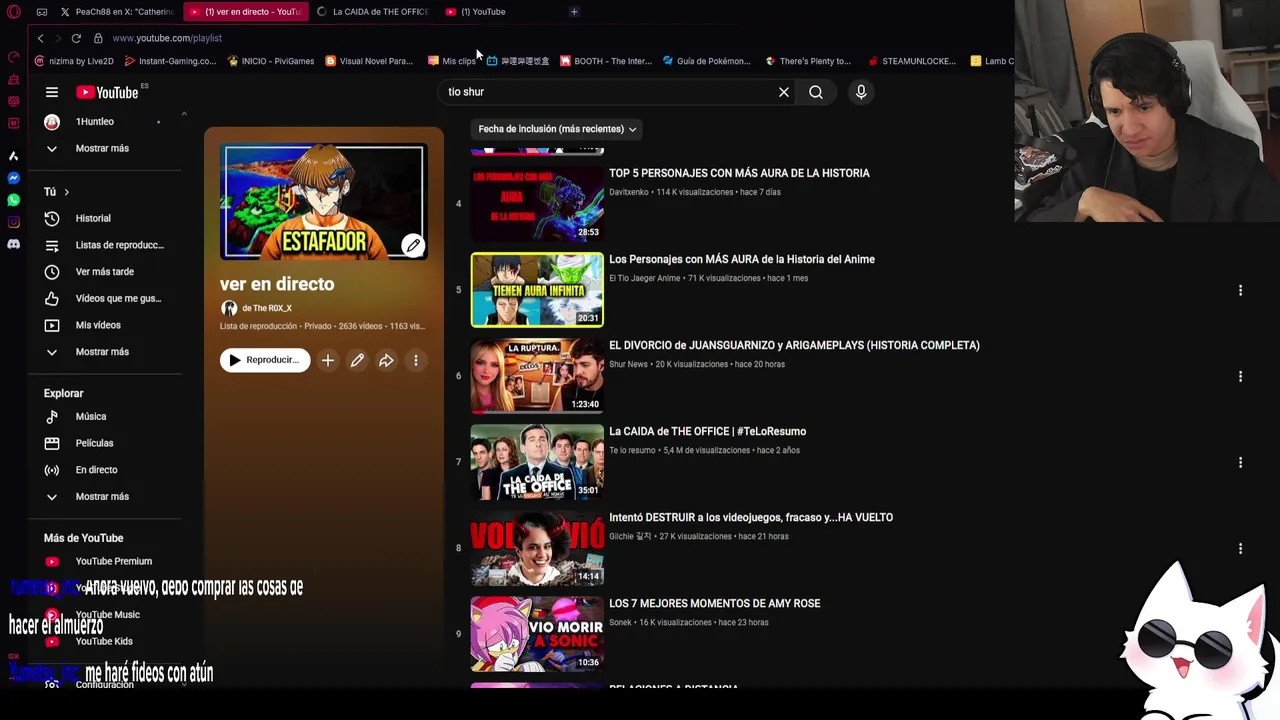The width and height of the screenshot is (1280, 720).
Task: Switch to ver en directo YouTube tab
Action: click(246, 12)
